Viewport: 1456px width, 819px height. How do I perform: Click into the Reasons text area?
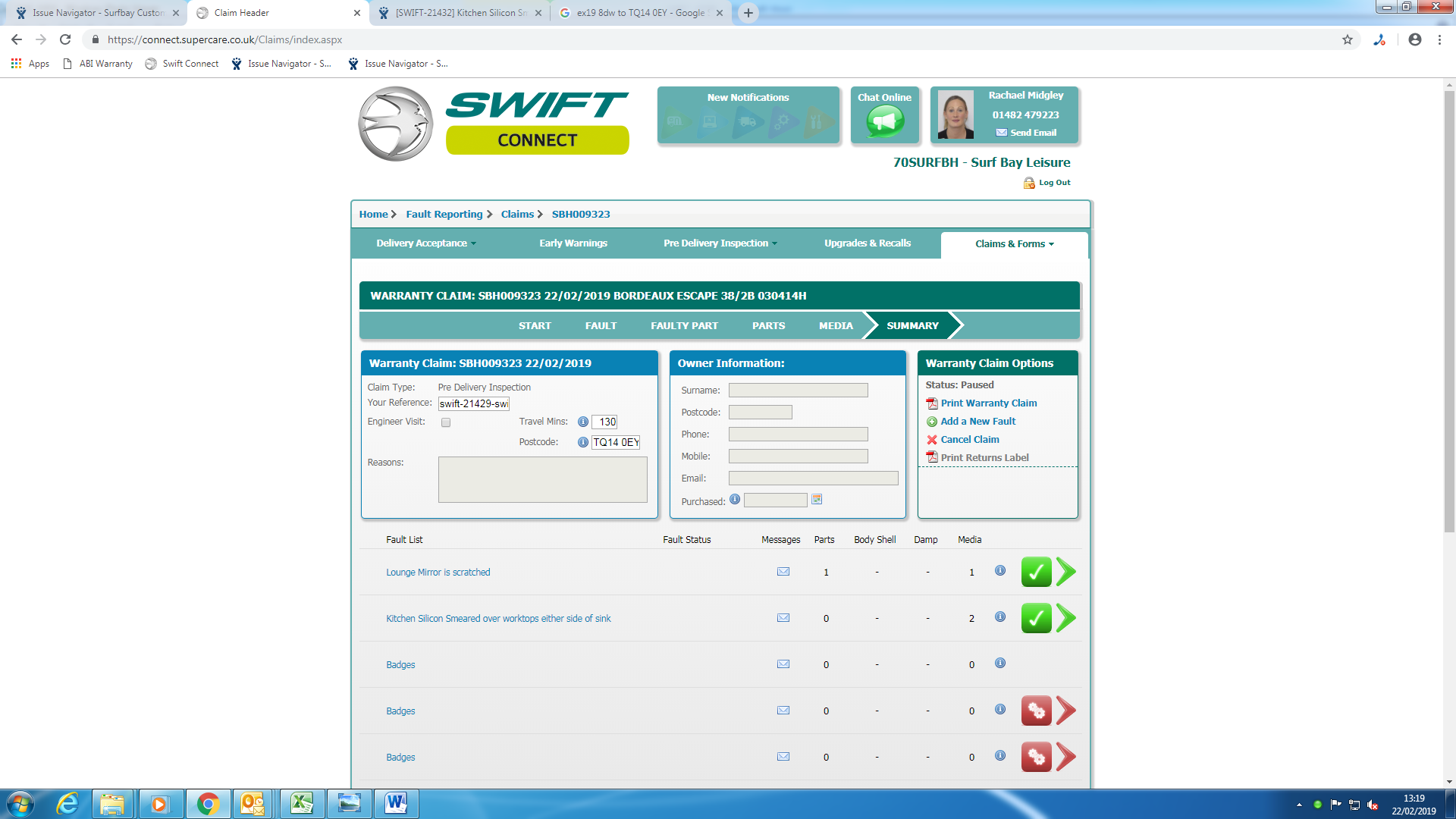click(542, 479)
